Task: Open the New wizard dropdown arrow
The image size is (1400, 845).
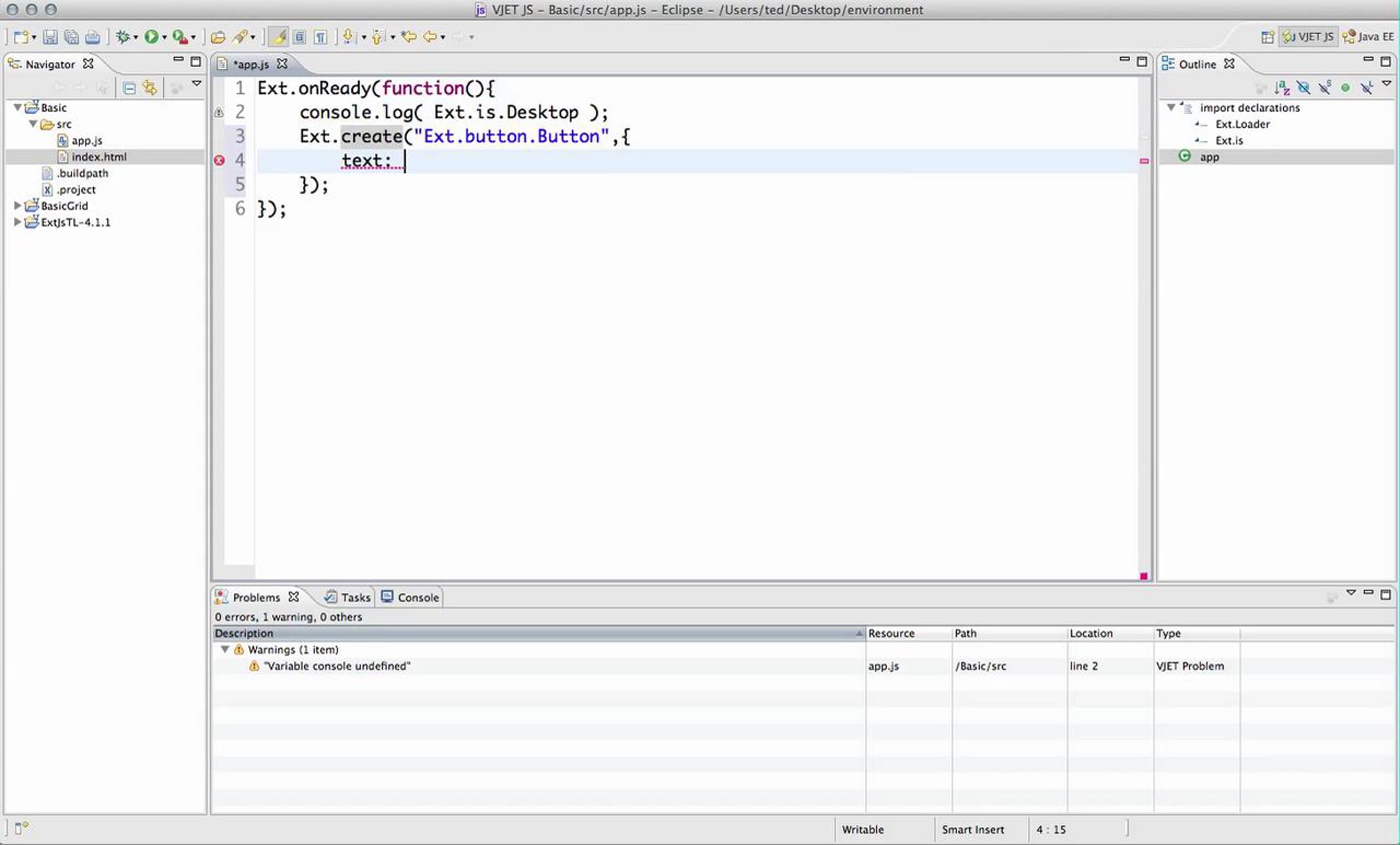Action: point(34,38)
